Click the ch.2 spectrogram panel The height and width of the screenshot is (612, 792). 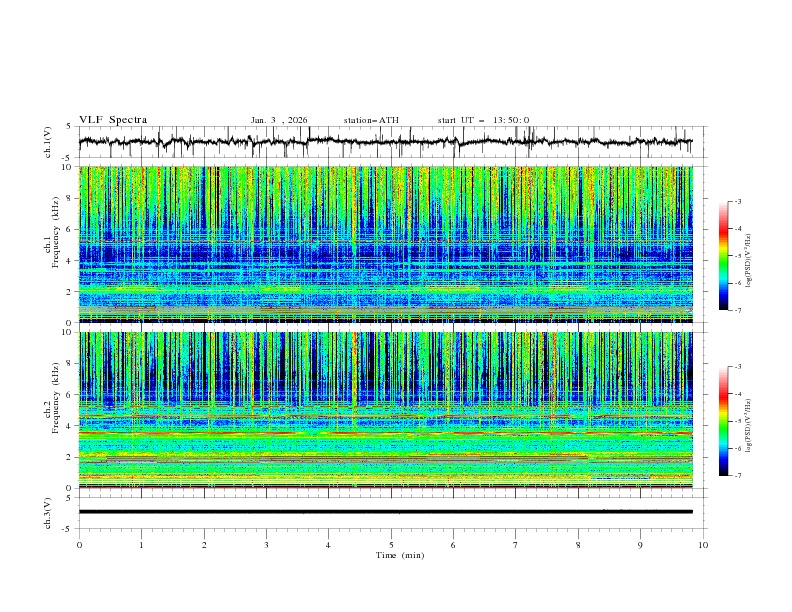point(385,410)
